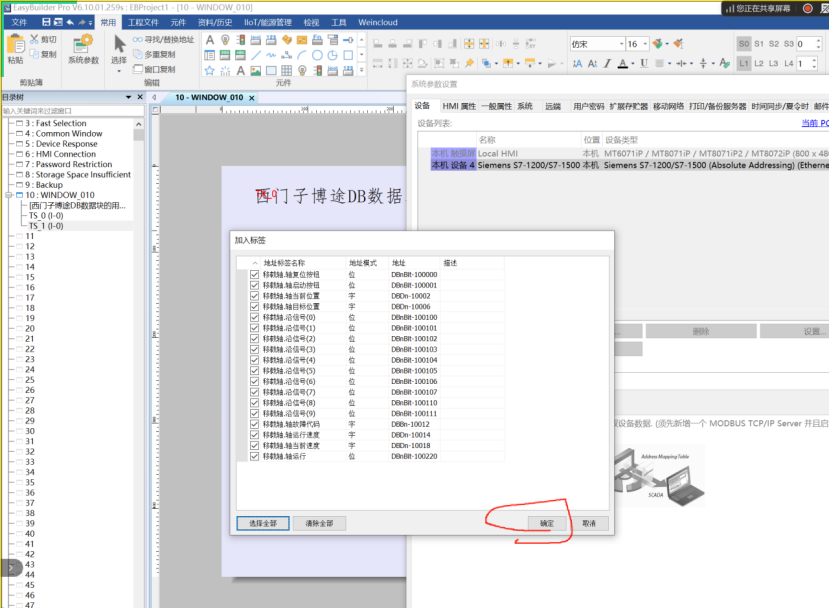This screenshot has width=829, height=608.
Task: Uncheck tag 移载轴.轴复位按钮
Action: point(254,274)
